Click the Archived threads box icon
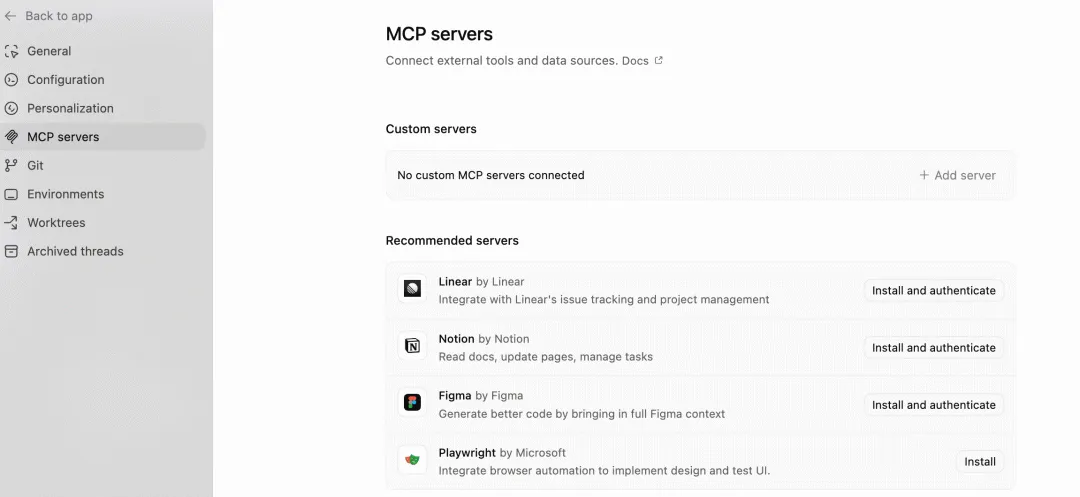 point(12,252)
